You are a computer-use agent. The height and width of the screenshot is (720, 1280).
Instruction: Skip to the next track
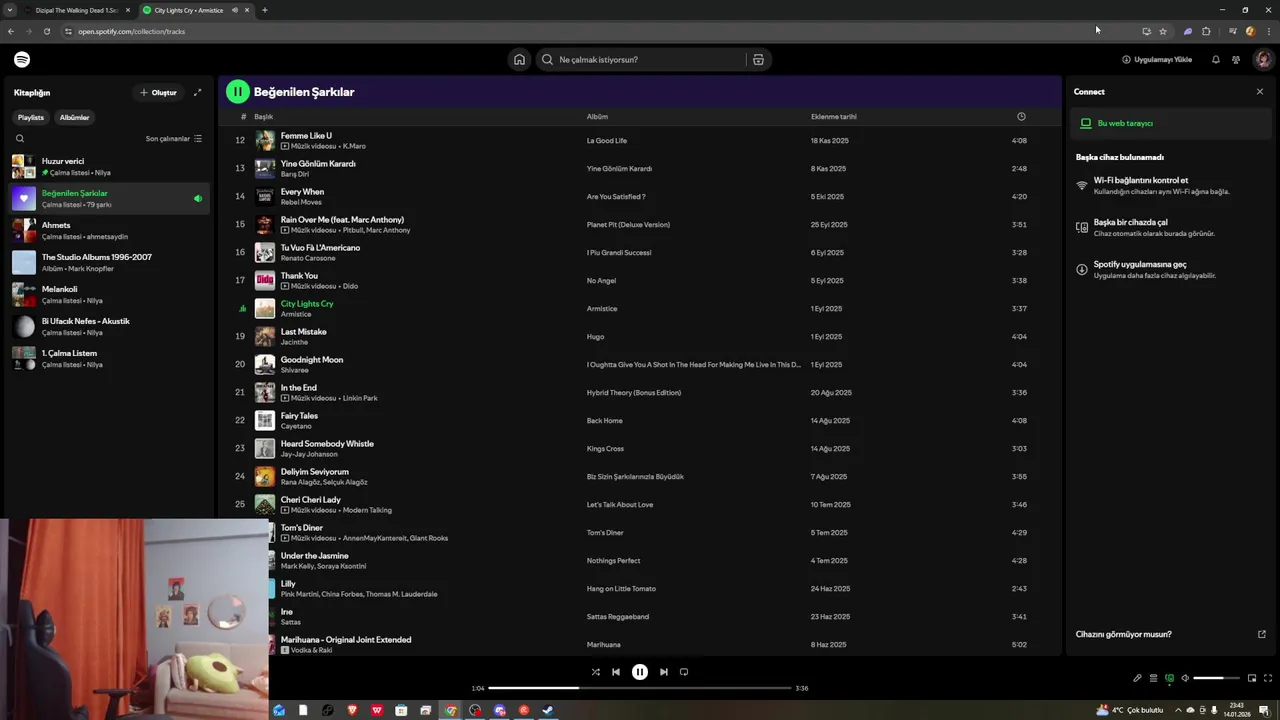[x=663, y=672]
